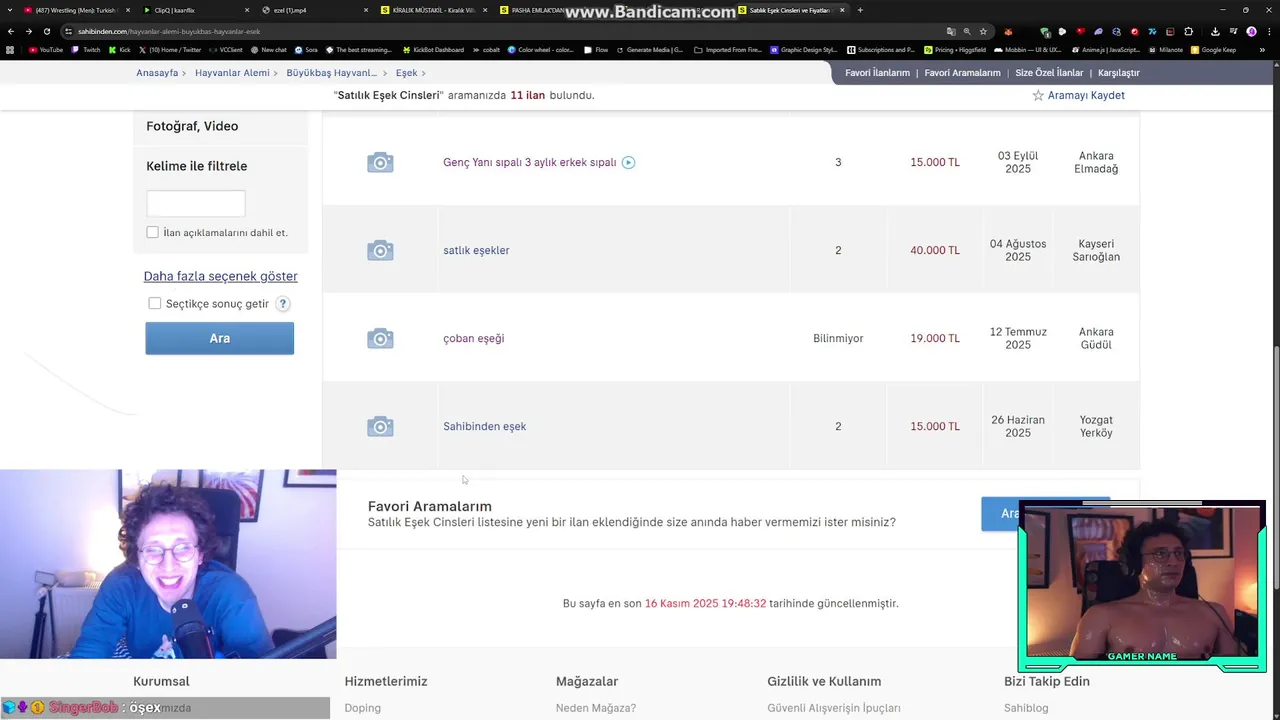The width and height of the screenshot is (1280, 720).
Task: Bookmark this page with the star icon
Action: coord(983,31)
